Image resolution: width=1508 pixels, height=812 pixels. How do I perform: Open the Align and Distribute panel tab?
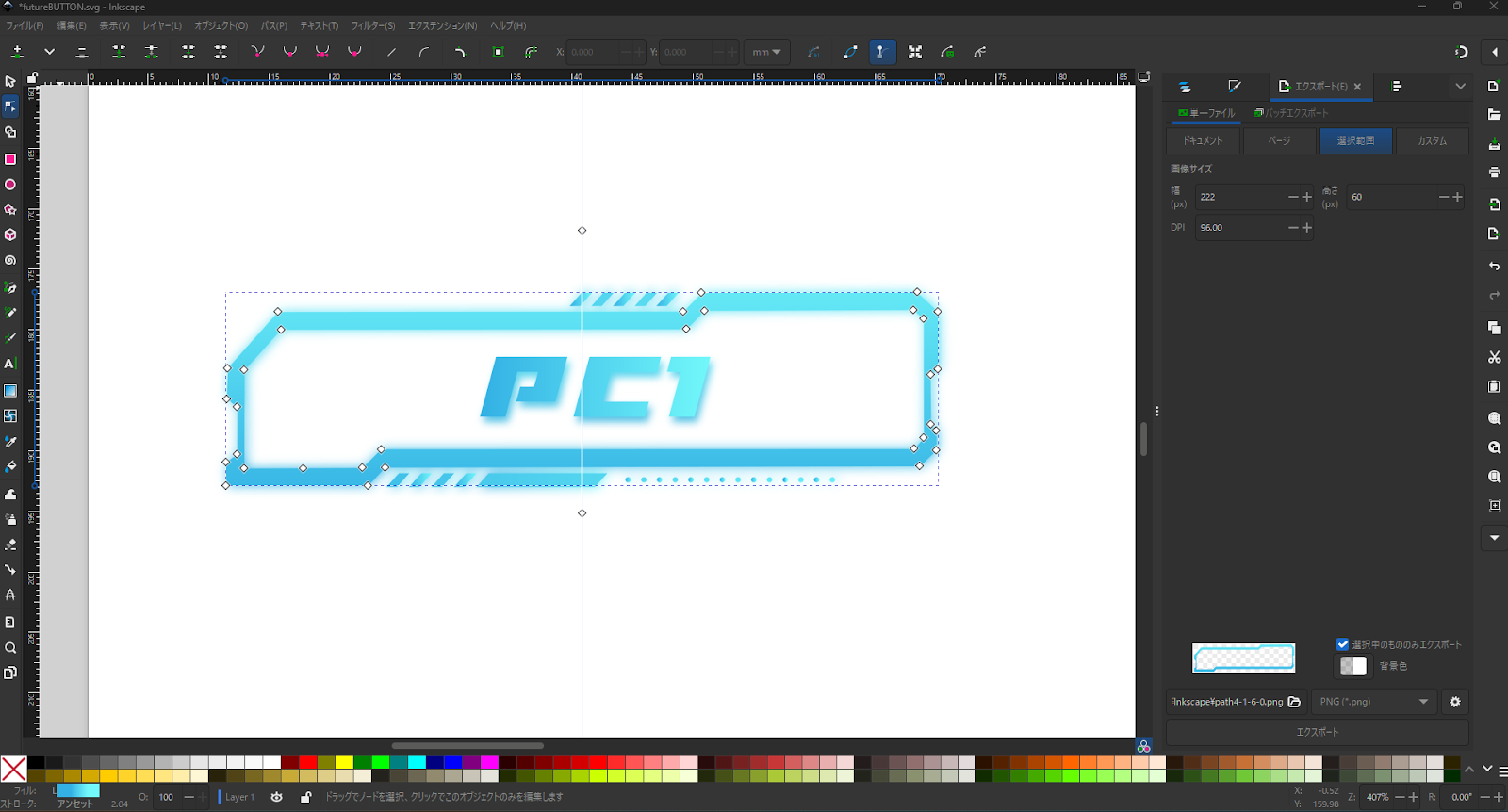coord(1397,87)
